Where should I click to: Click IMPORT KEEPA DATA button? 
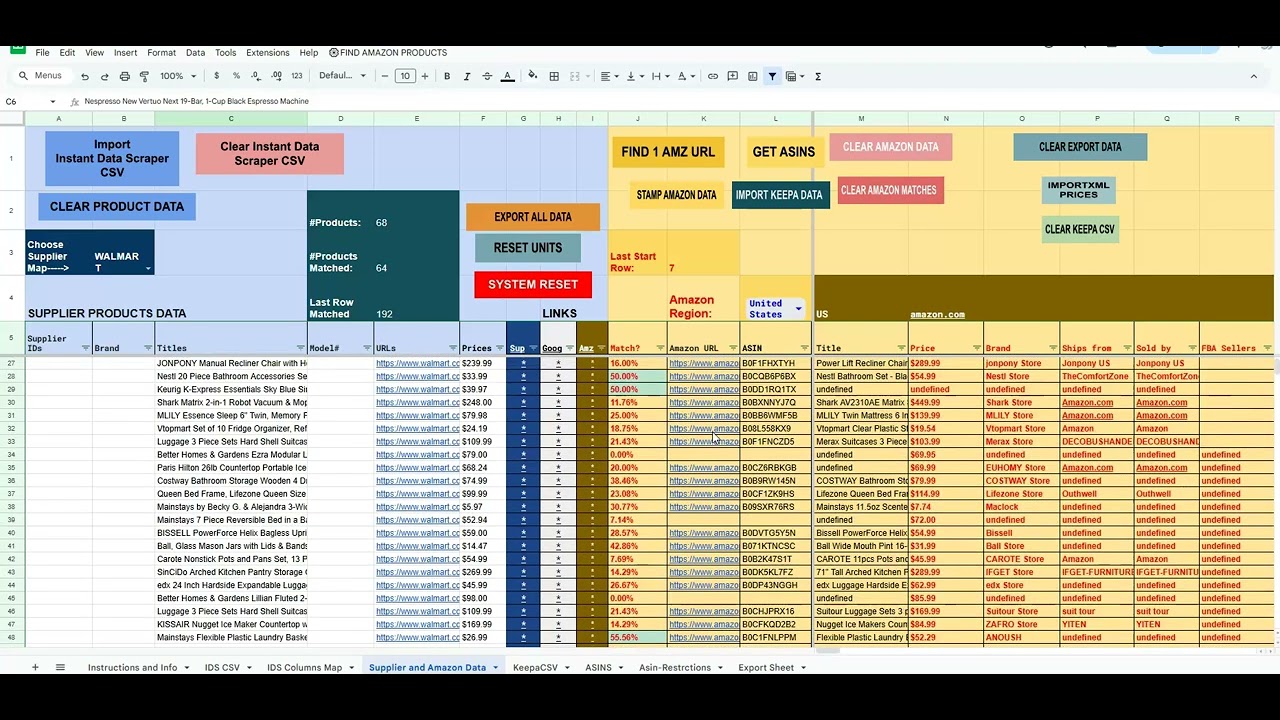tap(779, 195)
